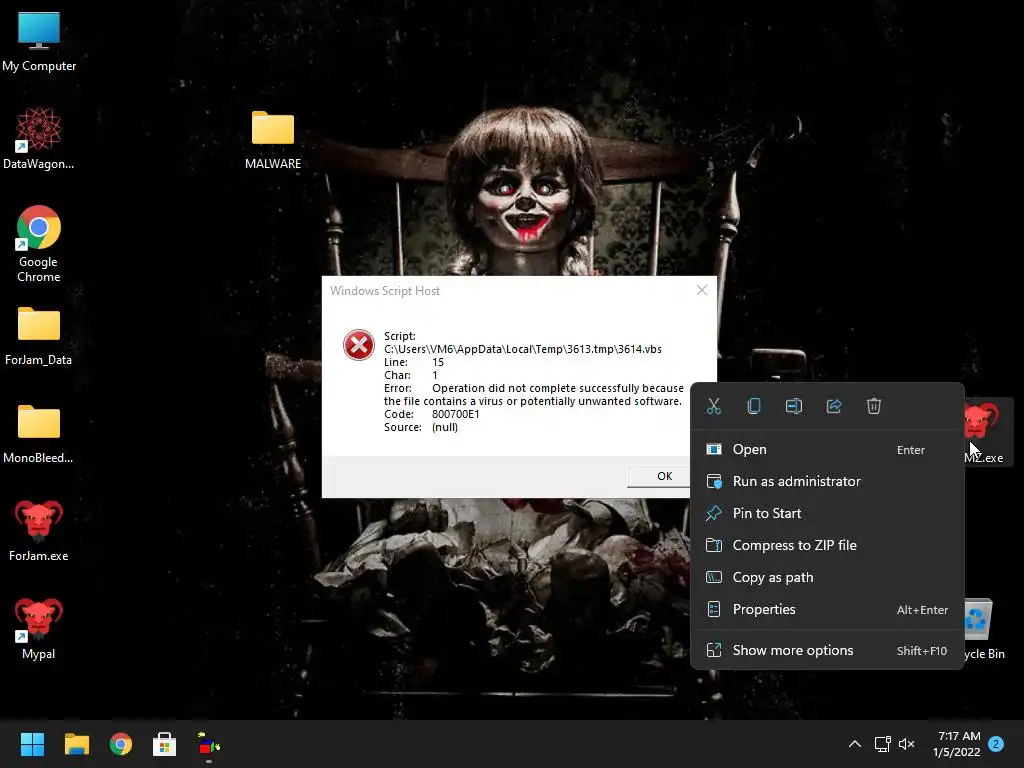
Task: Choose Open from the context menu
Action: (x=827, y=449)
